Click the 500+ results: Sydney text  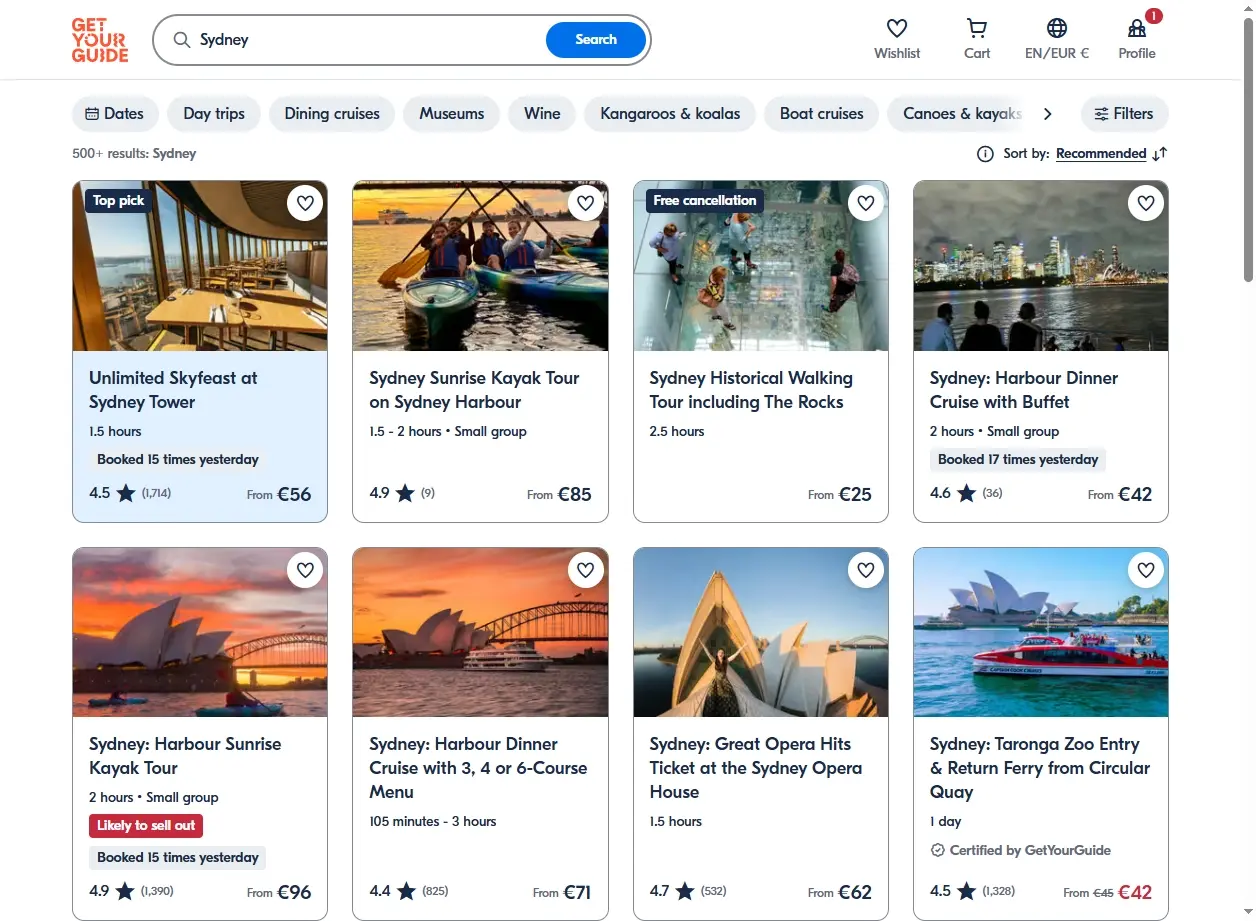[x=134, y=154]
